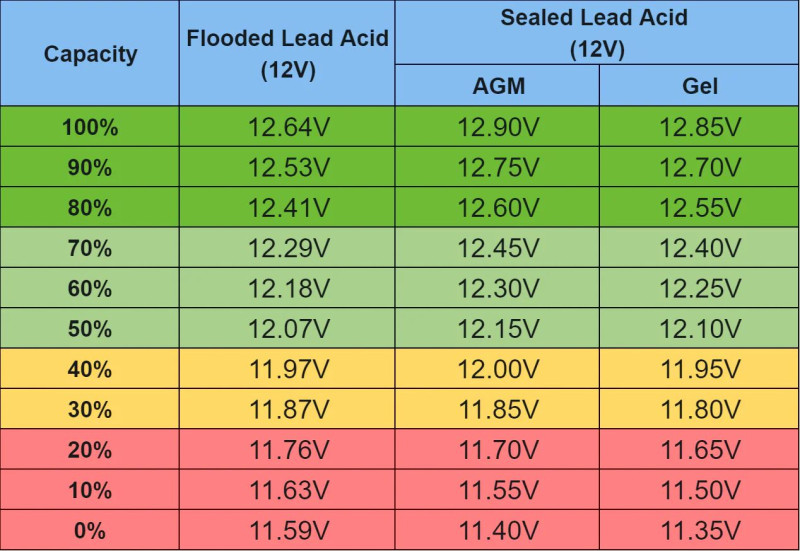
Task: Click the Gel sub-header cell
Action: tap(700, 86)
